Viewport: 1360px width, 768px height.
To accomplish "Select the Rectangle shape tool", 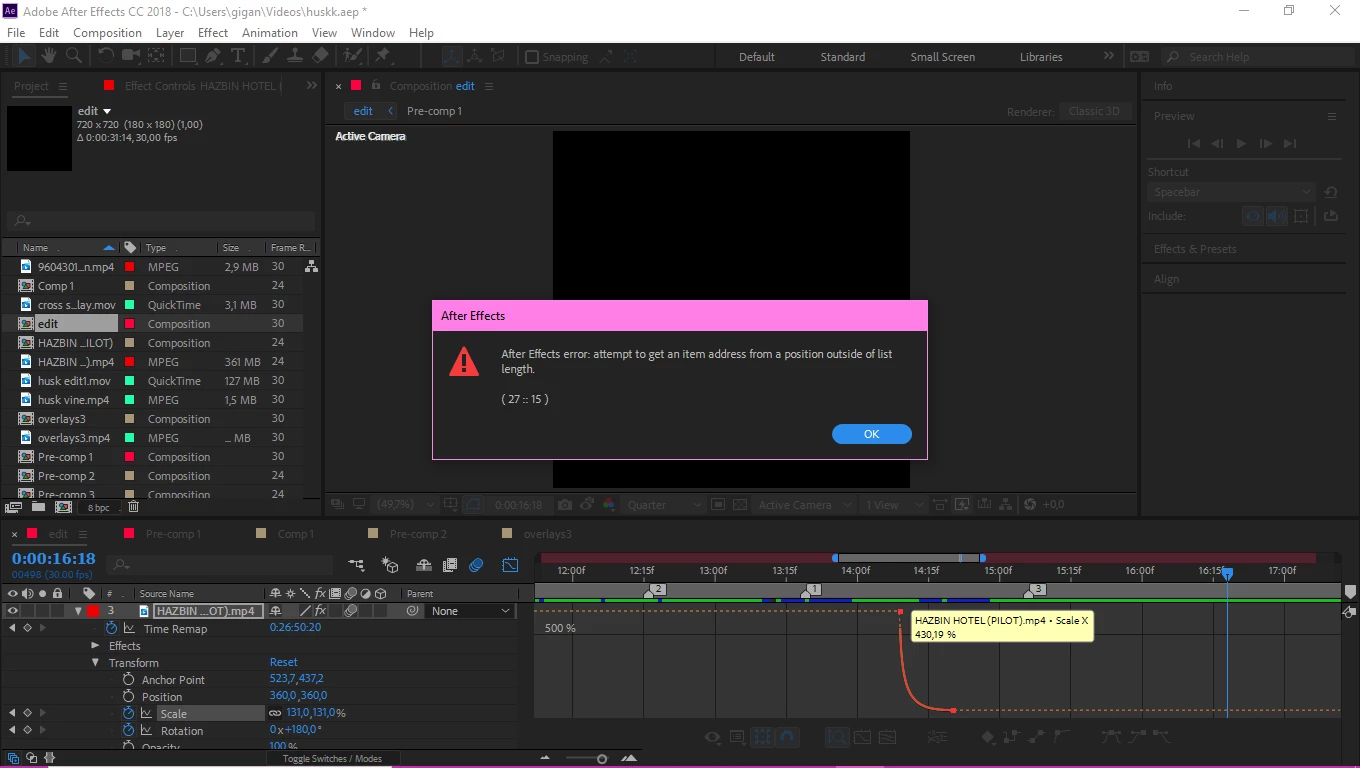I will click(x=187, y=56).
